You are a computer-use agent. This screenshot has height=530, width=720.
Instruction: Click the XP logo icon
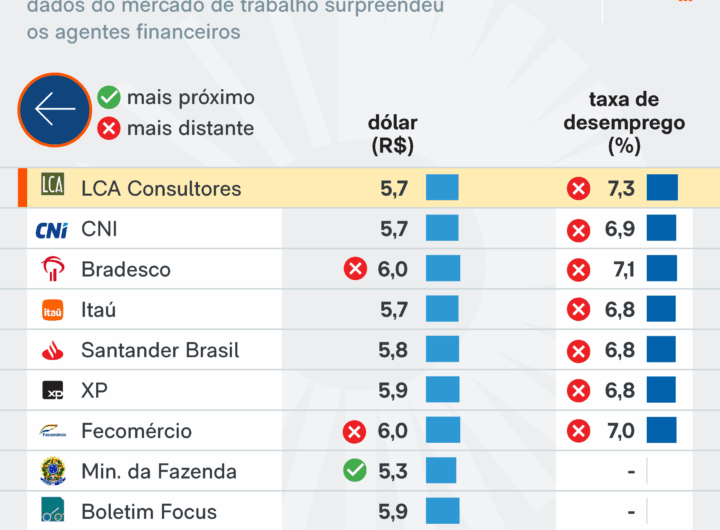pyautogui.click(x=52, y=391)
